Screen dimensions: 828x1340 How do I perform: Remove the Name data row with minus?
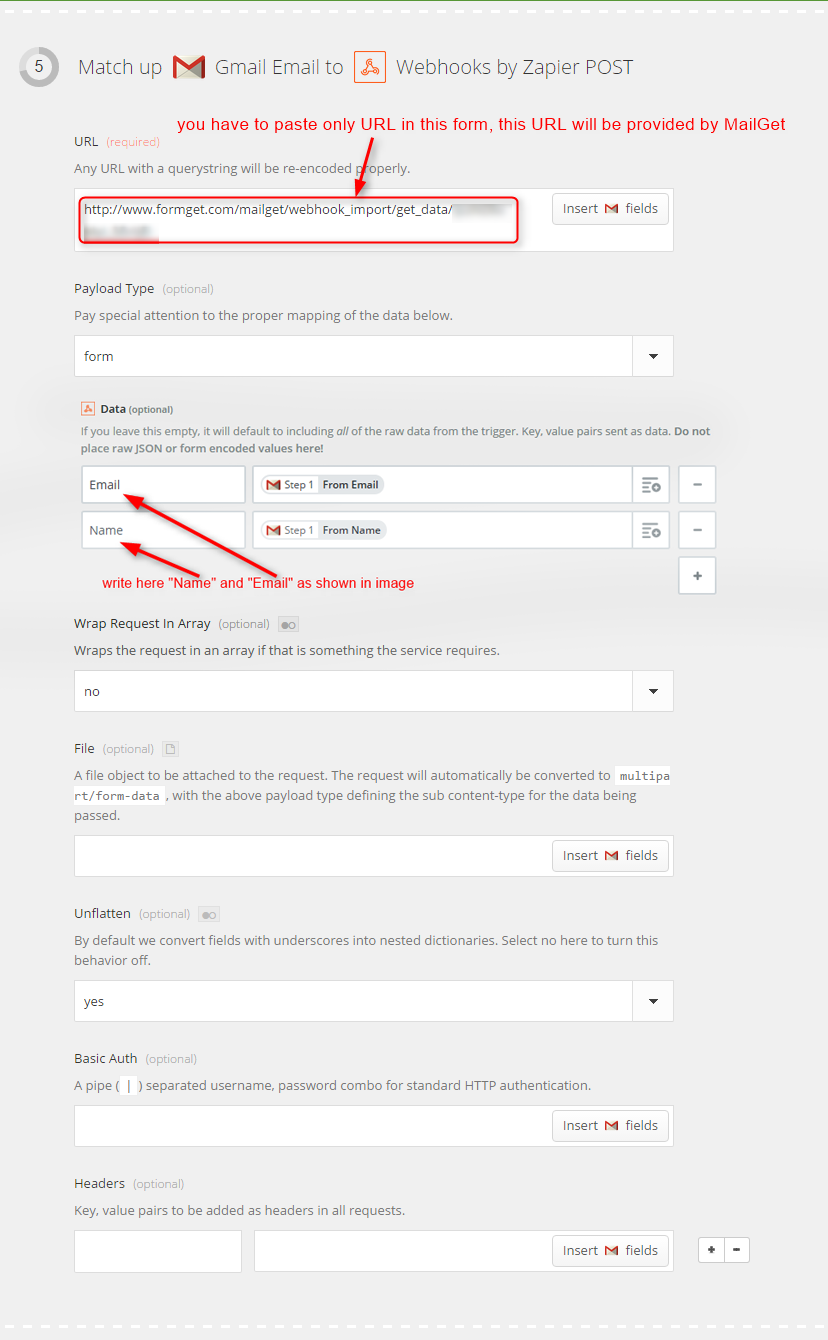click(697, 530)
